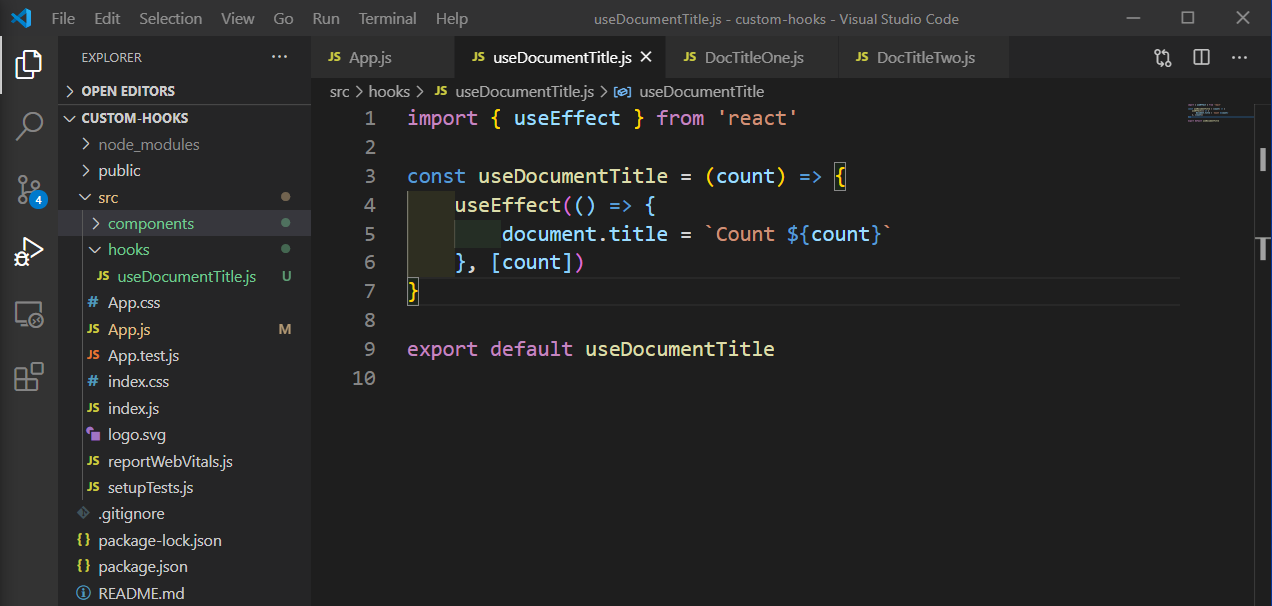Screen dimensions: 1272x606
Task: Open the Extensions view
Action: pos(29,377)
